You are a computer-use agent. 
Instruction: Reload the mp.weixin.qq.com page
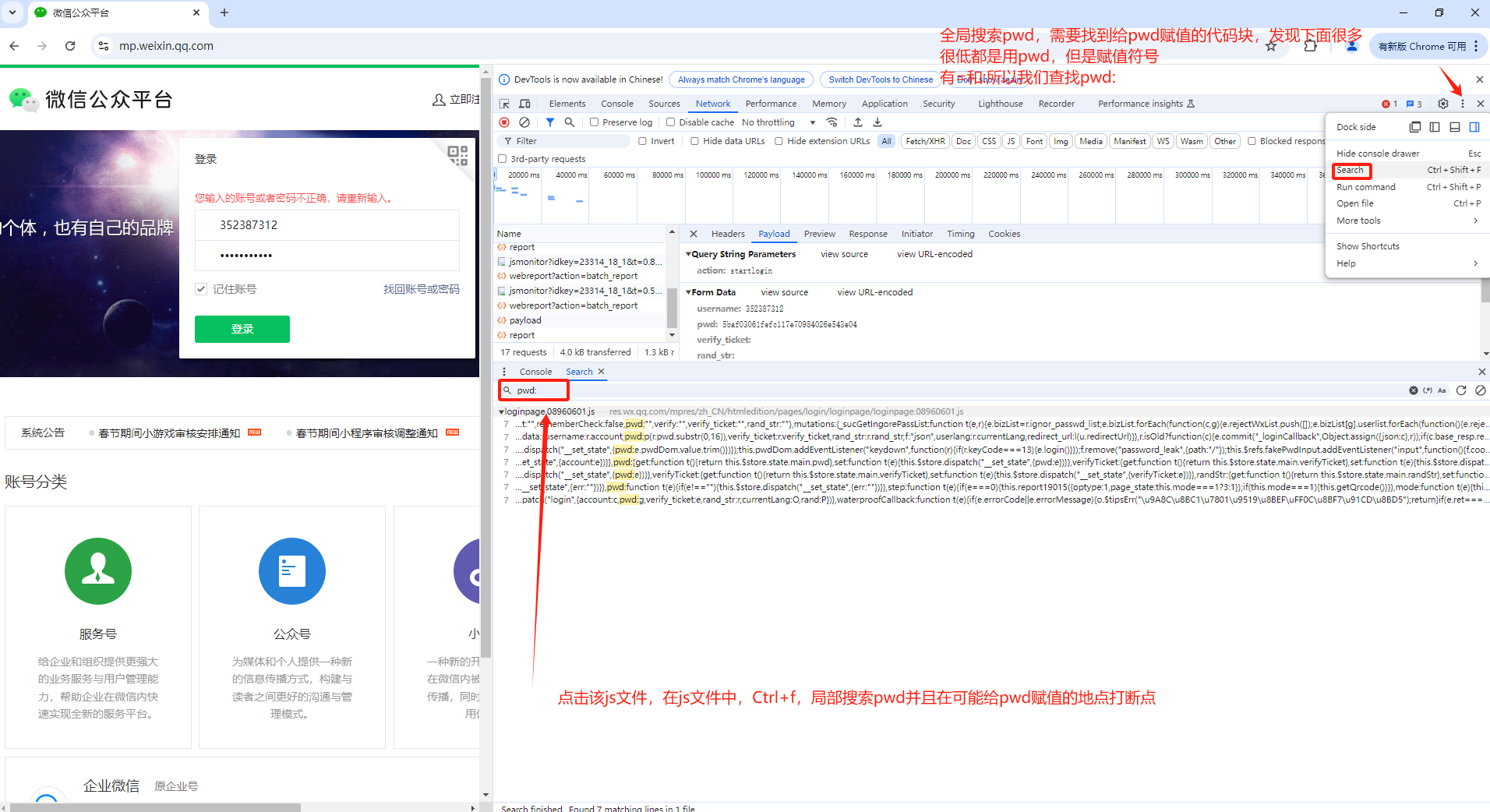[x=70, y=46]
